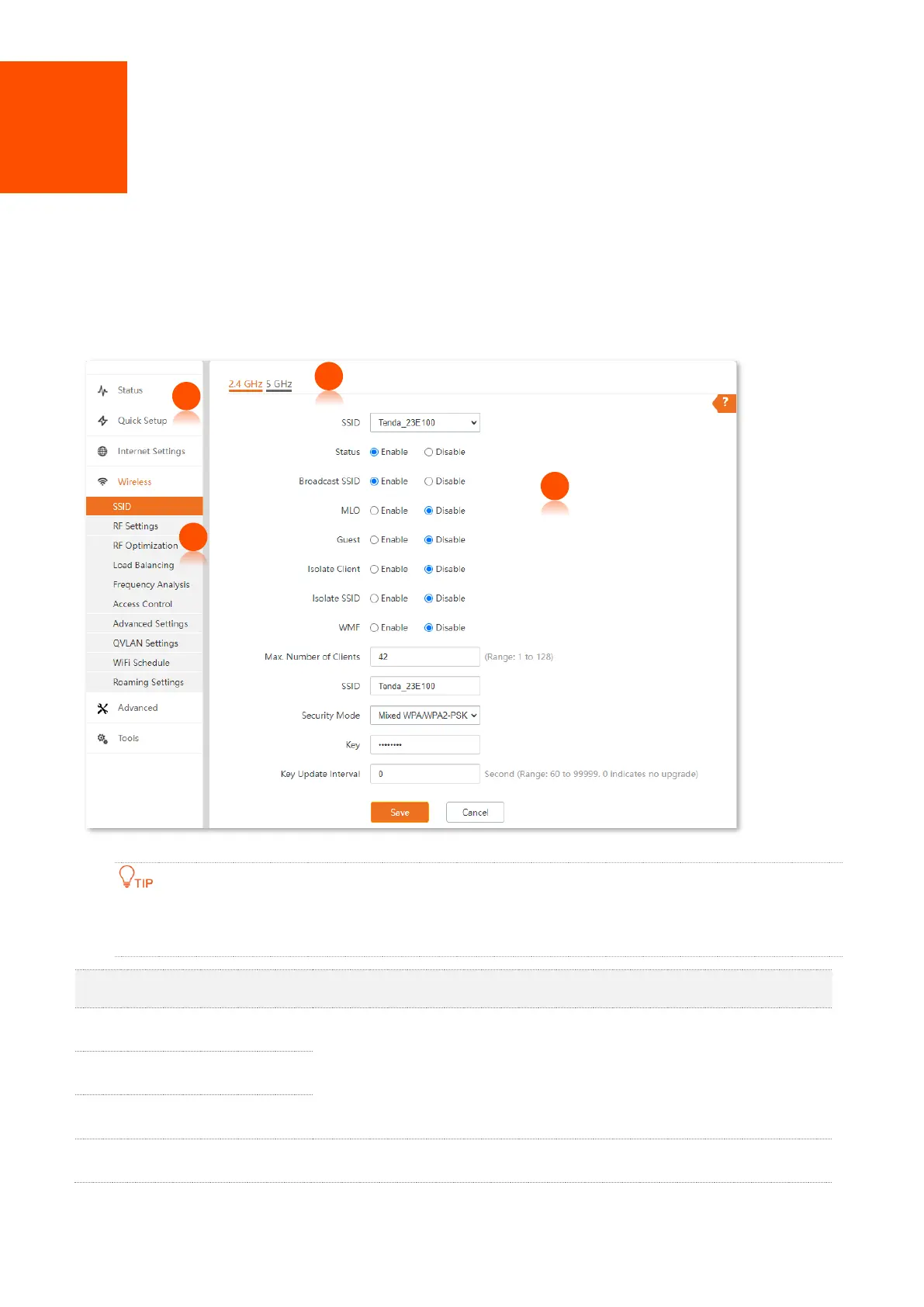Open RF Settings in the sidebar
The height and width of the screenshot is (1307, 924).
point(136,526)
